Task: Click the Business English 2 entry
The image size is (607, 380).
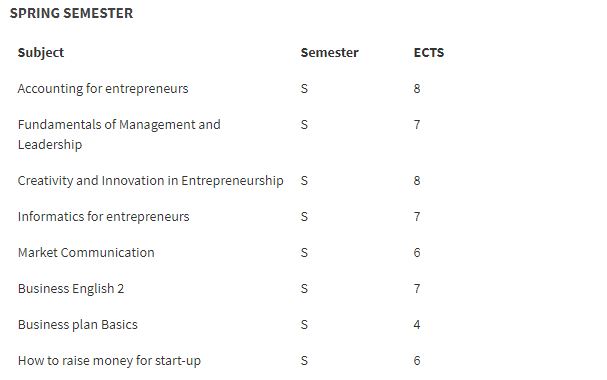Action: pyautogui.click(x=71, y=289)
